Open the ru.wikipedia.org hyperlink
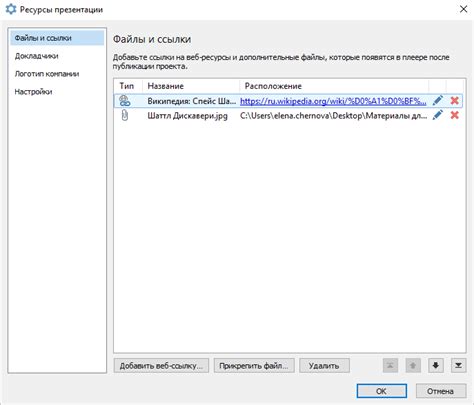 333,101
